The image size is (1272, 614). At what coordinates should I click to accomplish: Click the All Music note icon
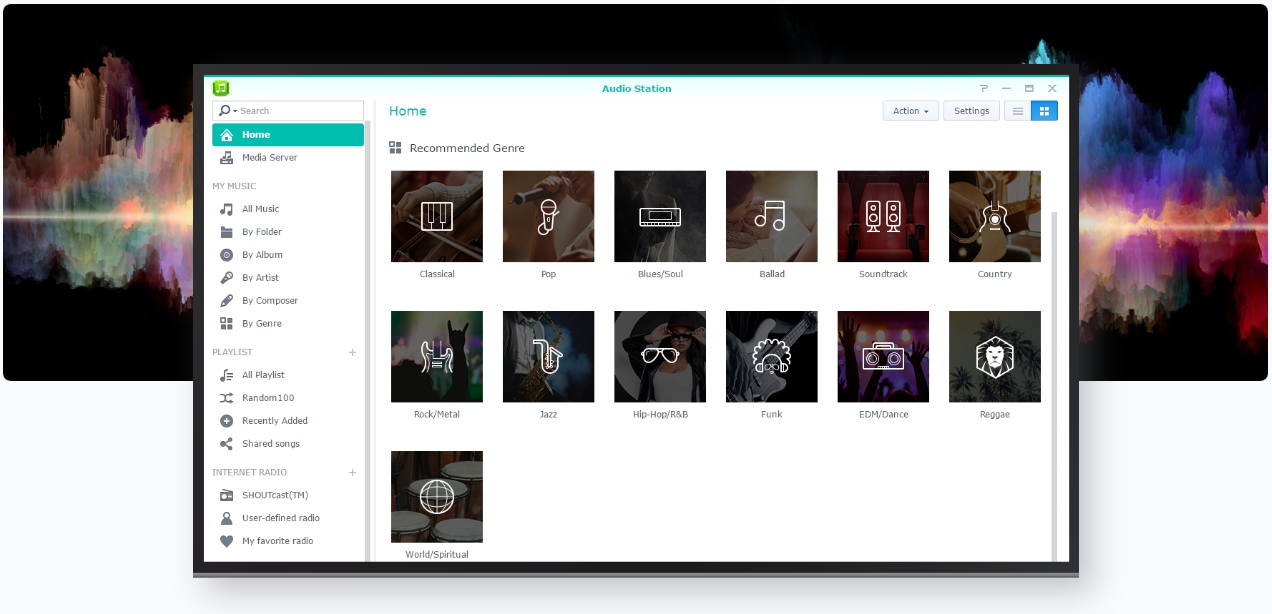pos(226,209)
